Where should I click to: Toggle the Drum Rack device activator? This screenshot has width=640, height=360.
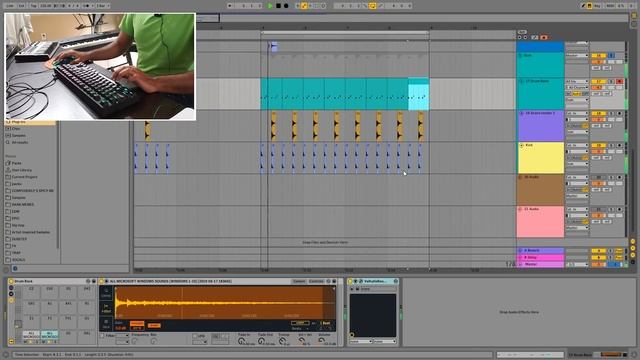(11, 282)
